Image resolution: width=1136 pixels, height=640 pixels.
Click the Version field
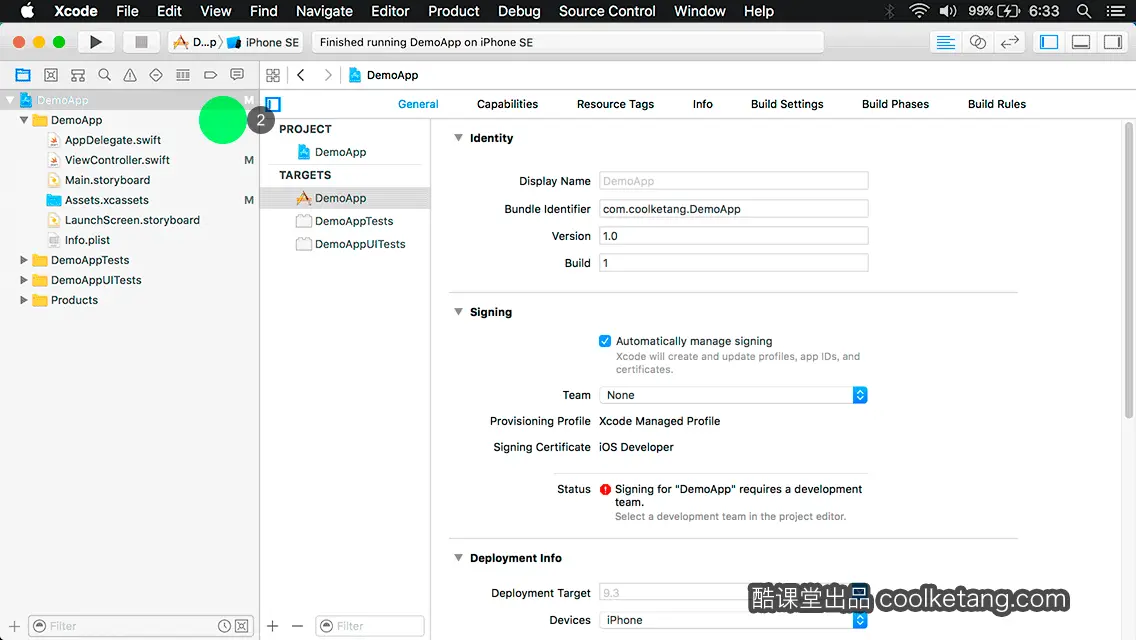pos(733,236)
